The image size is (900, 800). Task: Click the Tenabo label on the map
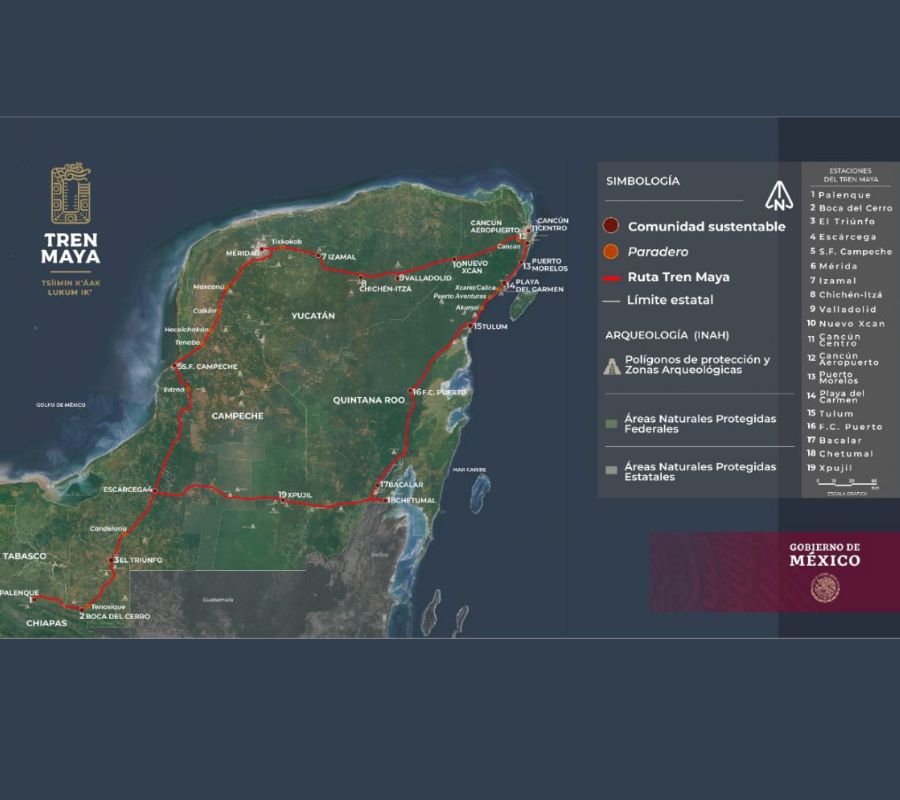pyautogui.click(x=188, y=343)
